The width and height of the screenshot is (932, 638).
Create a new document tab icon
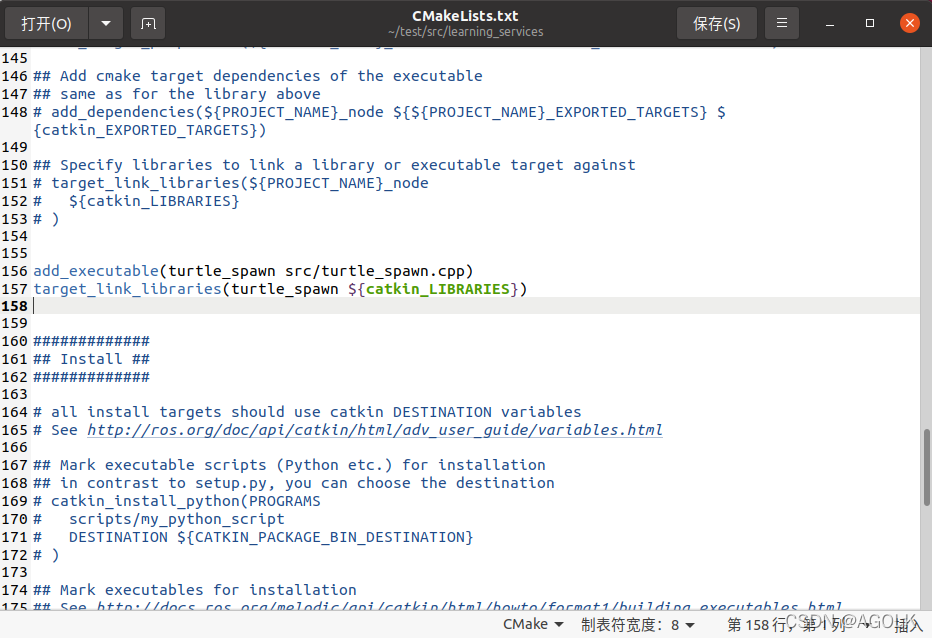tap(148, 24)
